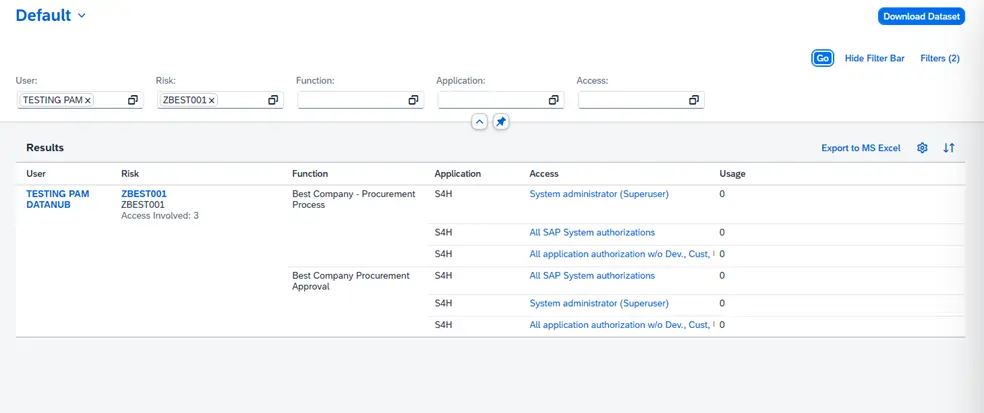The width and height of the screenshot is (984, 413).
Task: Click the Hide Filter Bar button
Action: (x=874, y=59)
